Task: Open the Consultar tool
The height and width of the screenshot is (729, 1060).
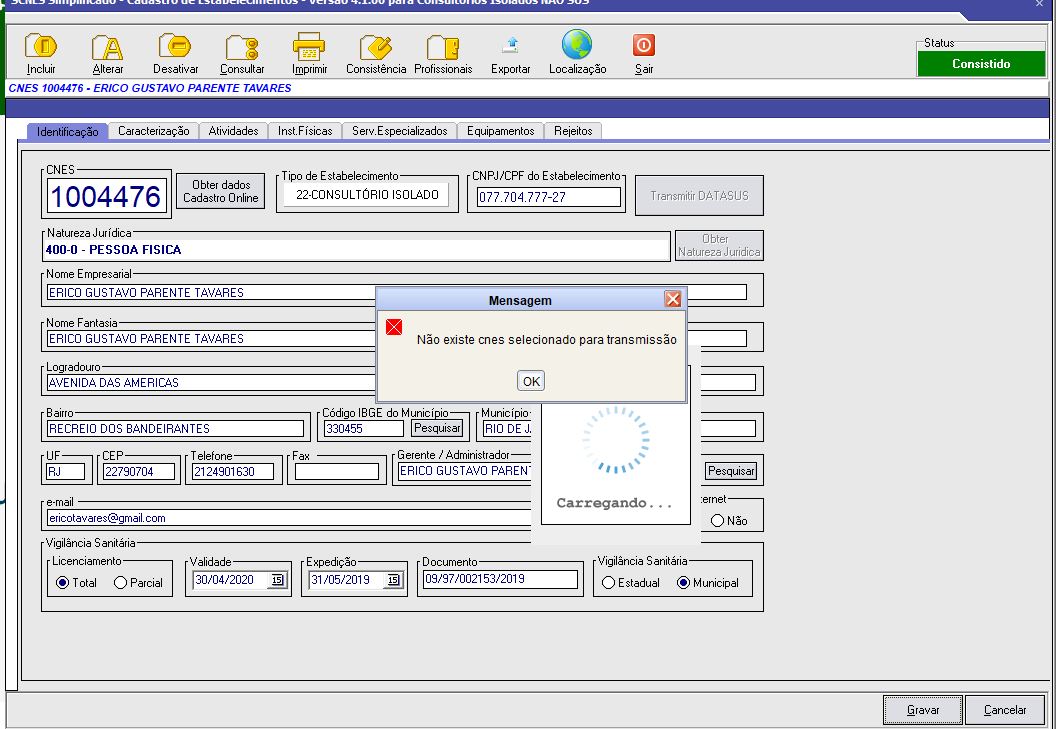Action: coord(242,47)
